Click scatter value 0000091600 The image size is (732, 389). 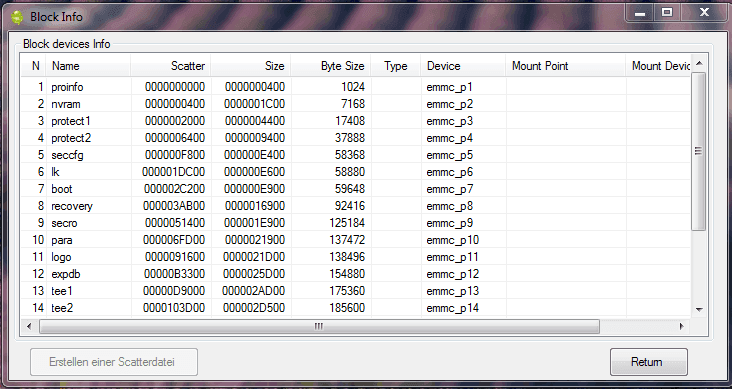(175, 257)
